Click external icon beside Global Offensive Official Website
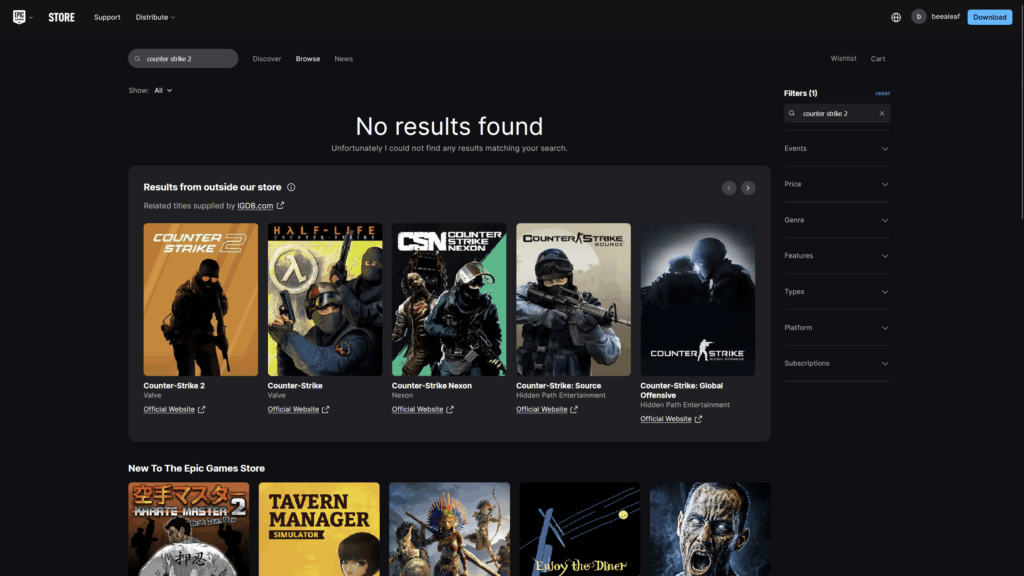This screenshot has width=1024, height=576. 698,419
